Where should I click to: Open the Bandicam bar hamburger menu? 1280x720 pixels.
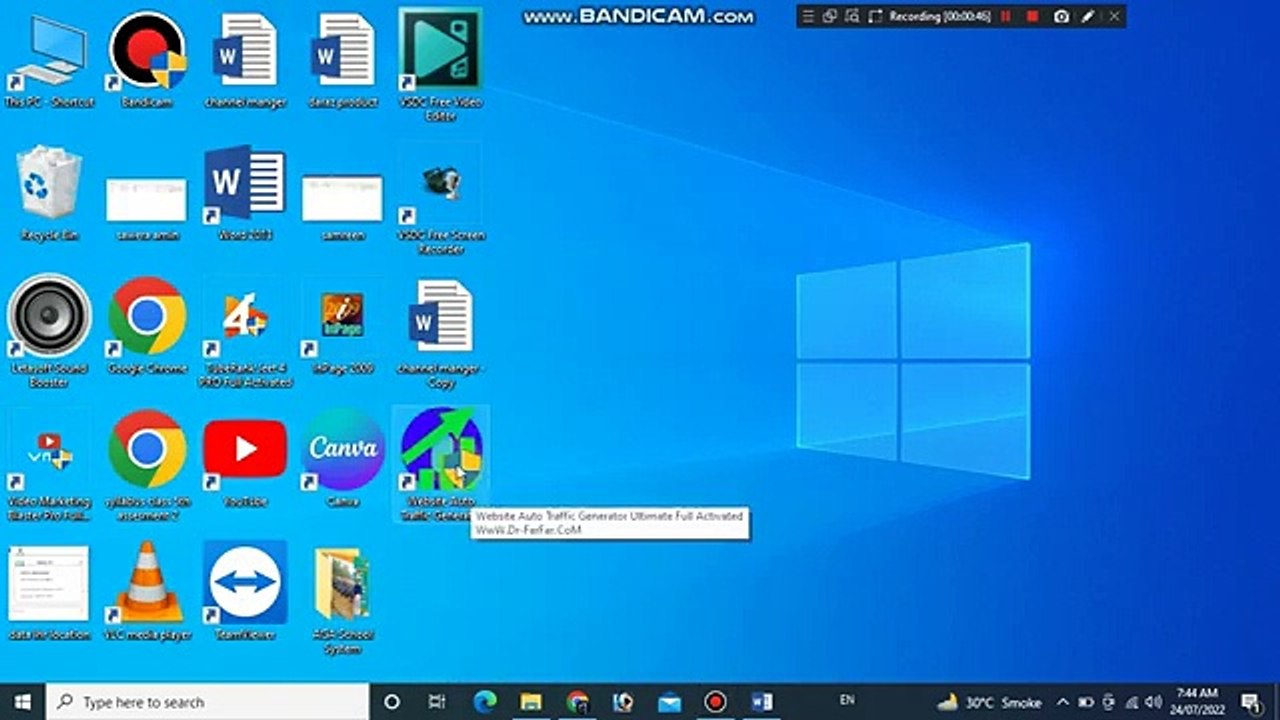coord(808,16)
